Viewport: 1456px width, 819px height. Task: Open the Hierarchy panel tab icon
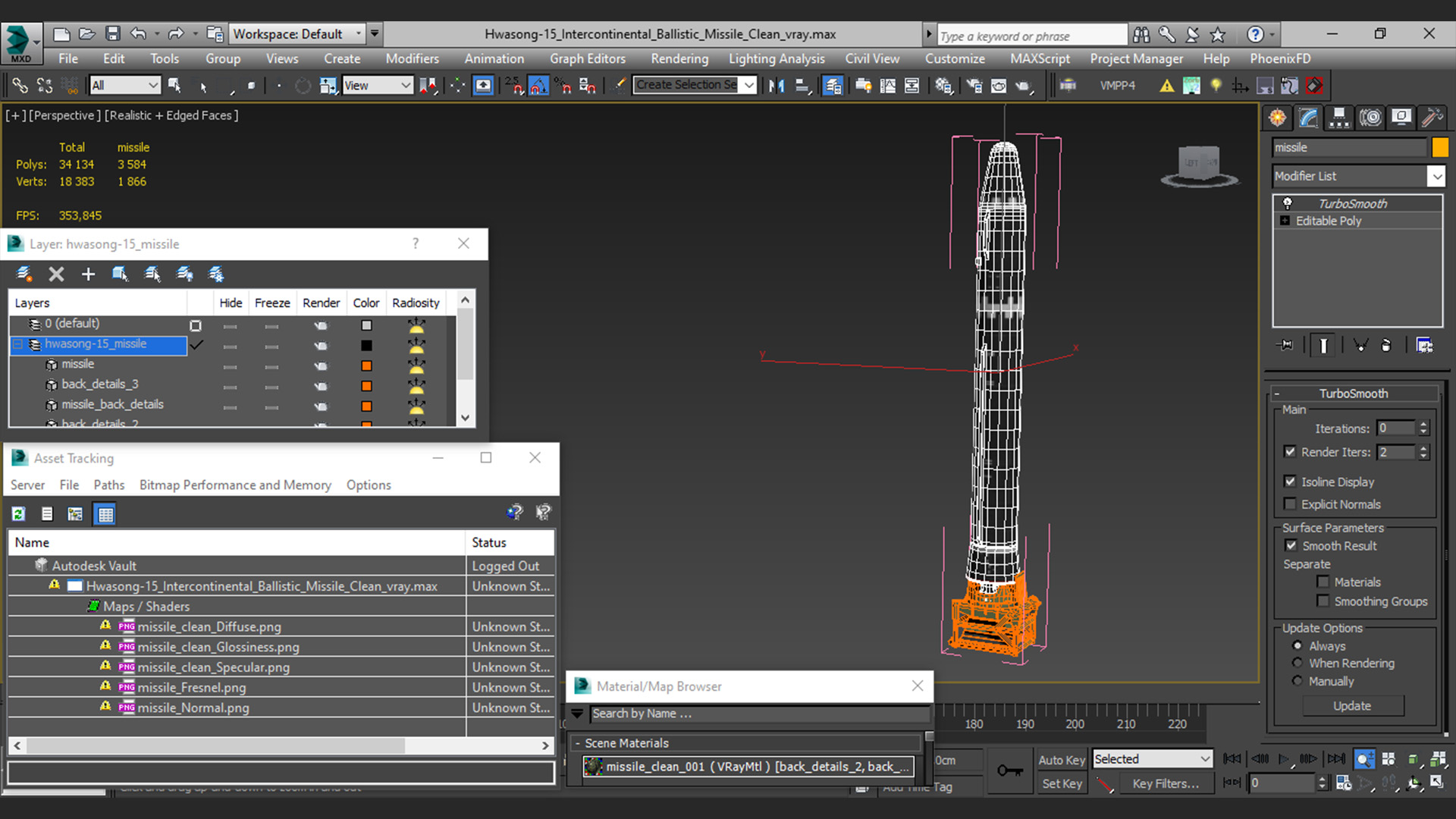1339,118
